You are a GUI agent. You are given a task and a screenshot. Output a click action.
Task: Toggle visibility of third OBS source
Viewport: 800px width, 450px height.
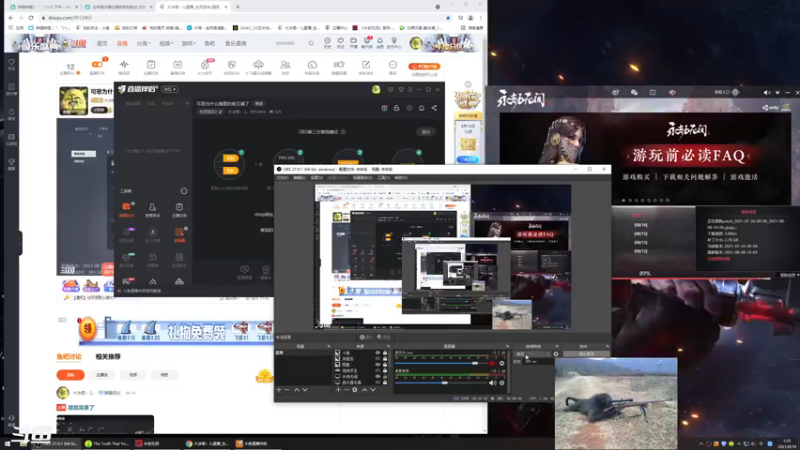click(378, 364)
